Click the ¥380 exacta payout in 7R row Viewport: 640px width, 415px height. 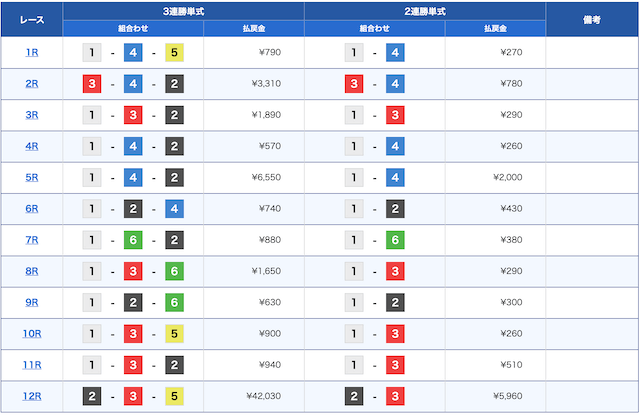[x=511, y=240]
